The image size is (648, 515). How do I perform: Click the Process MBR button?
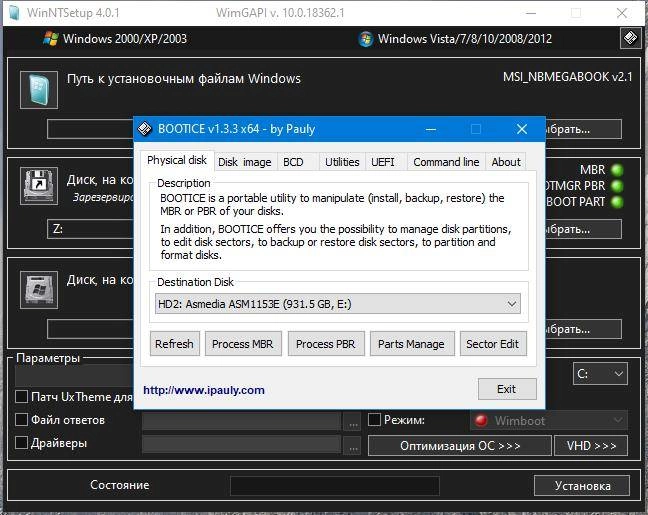[243, 343]
